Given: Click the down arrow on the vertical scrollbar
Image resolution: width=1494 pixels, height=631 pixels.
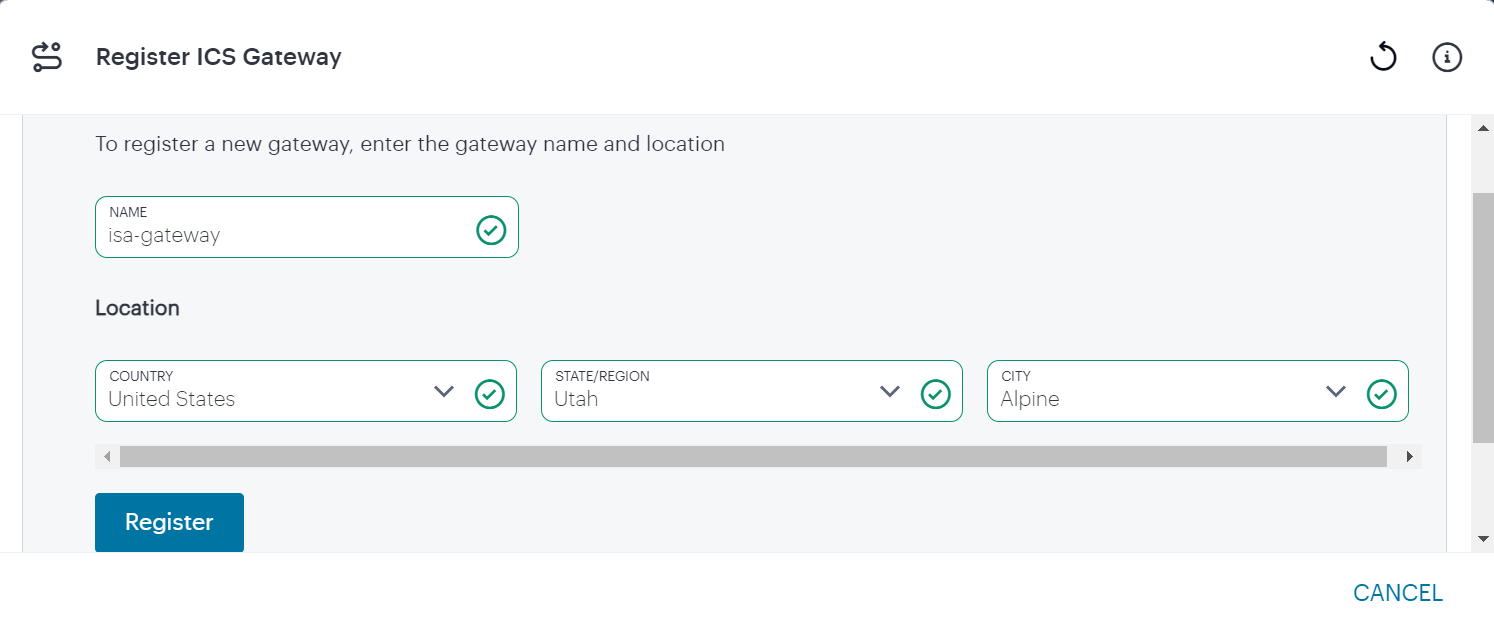Looking at the screenshot, I should point(1483,540).
